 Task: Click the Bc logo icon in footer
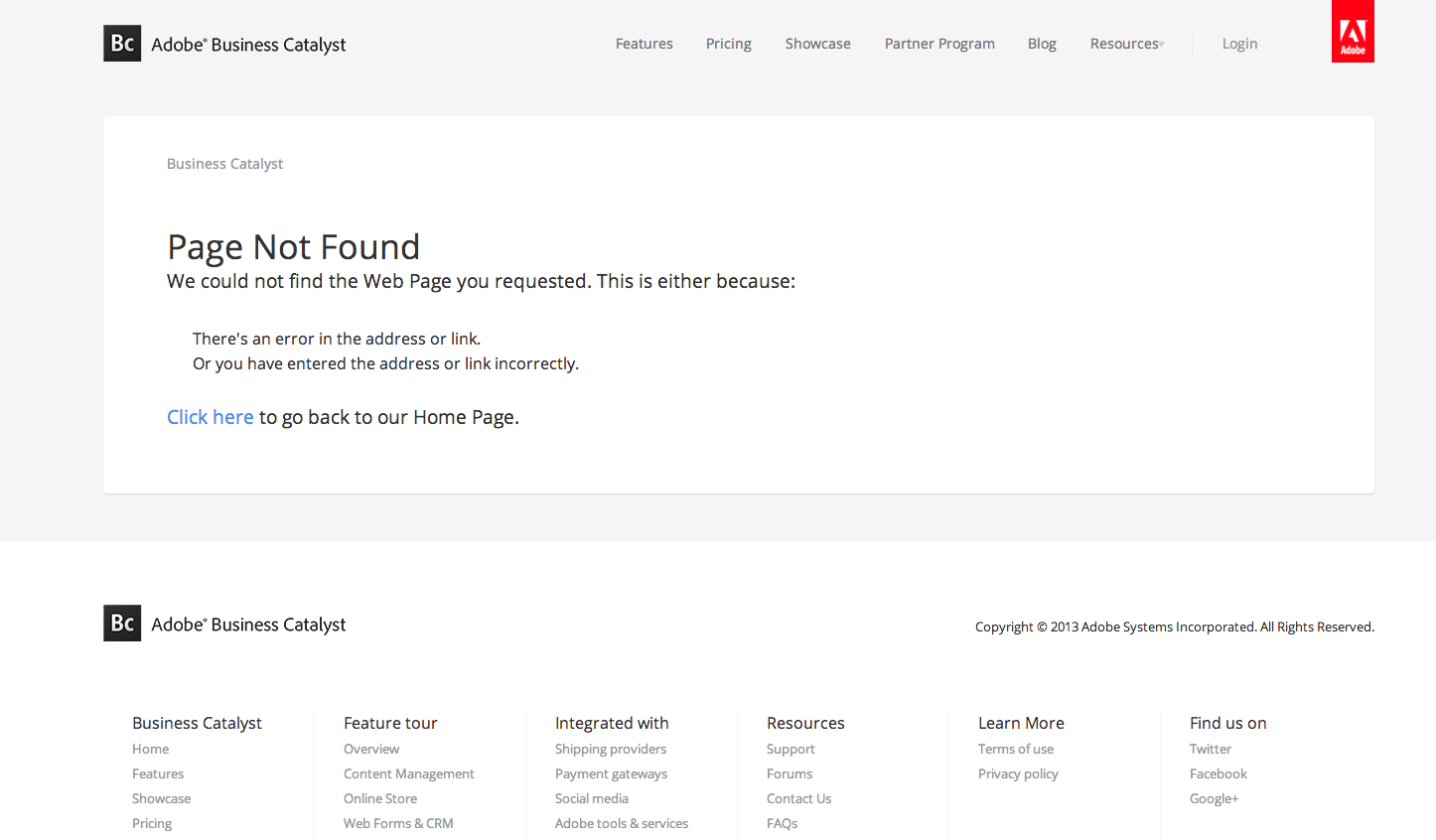tap(122, 624)
